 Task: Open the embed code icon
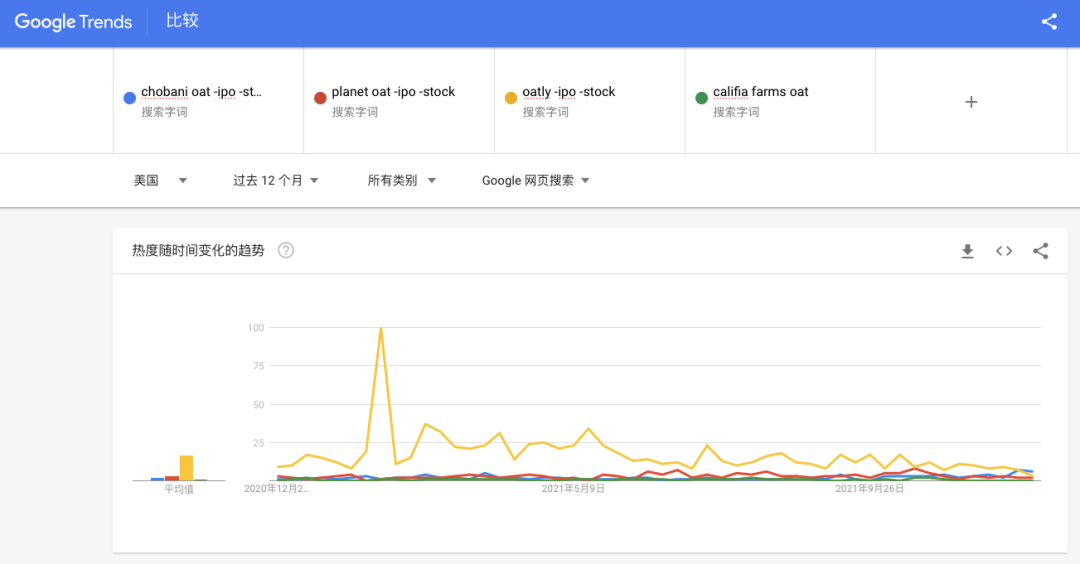(1004, 251)
